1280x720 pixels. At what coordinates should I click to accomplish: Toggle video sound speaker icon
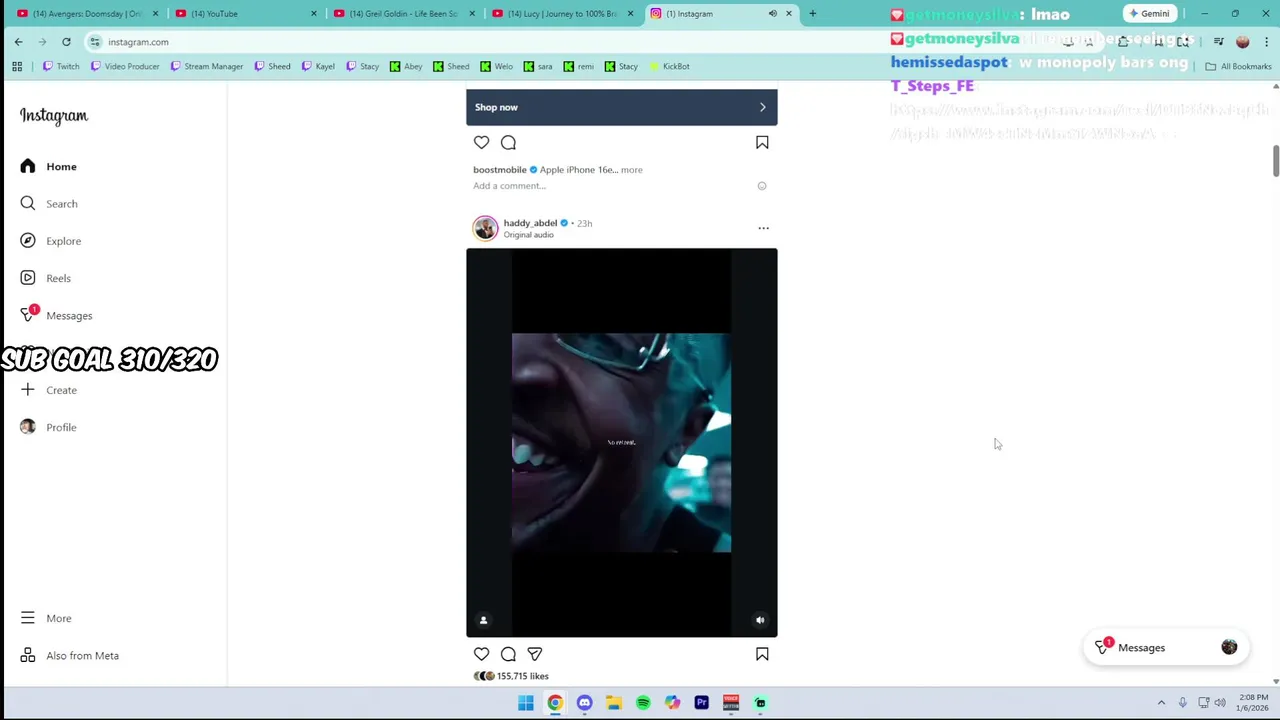pyautogui.click(x=760, y=620)
